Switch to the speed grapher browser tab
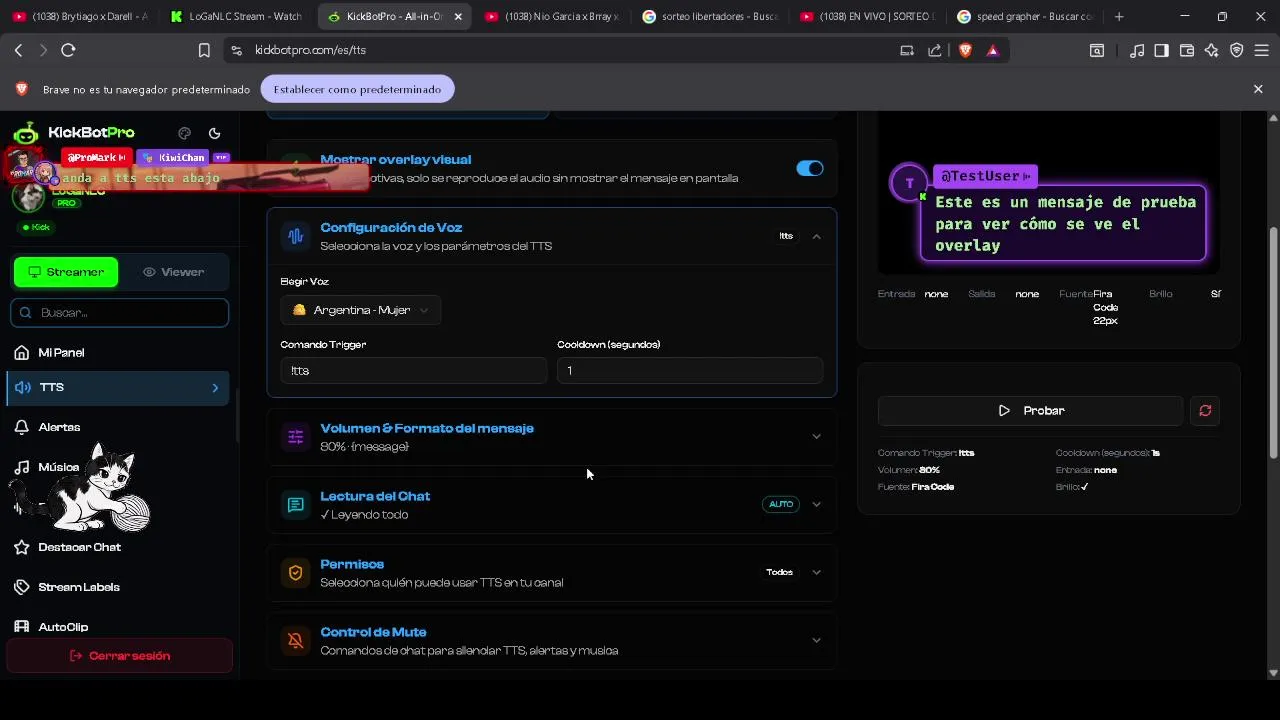Screen dimensions: 1280x720 (x=1025, y=16)
